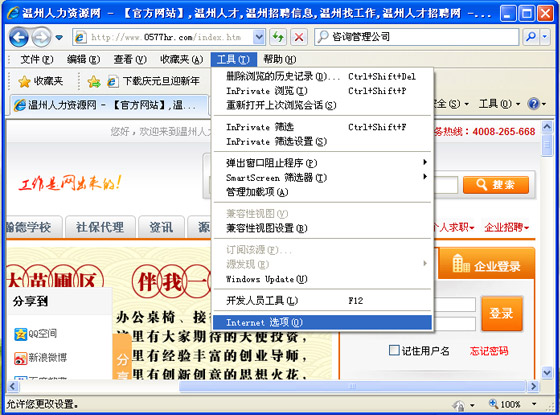Click the zoom magnifier icon in status bar

493,404
